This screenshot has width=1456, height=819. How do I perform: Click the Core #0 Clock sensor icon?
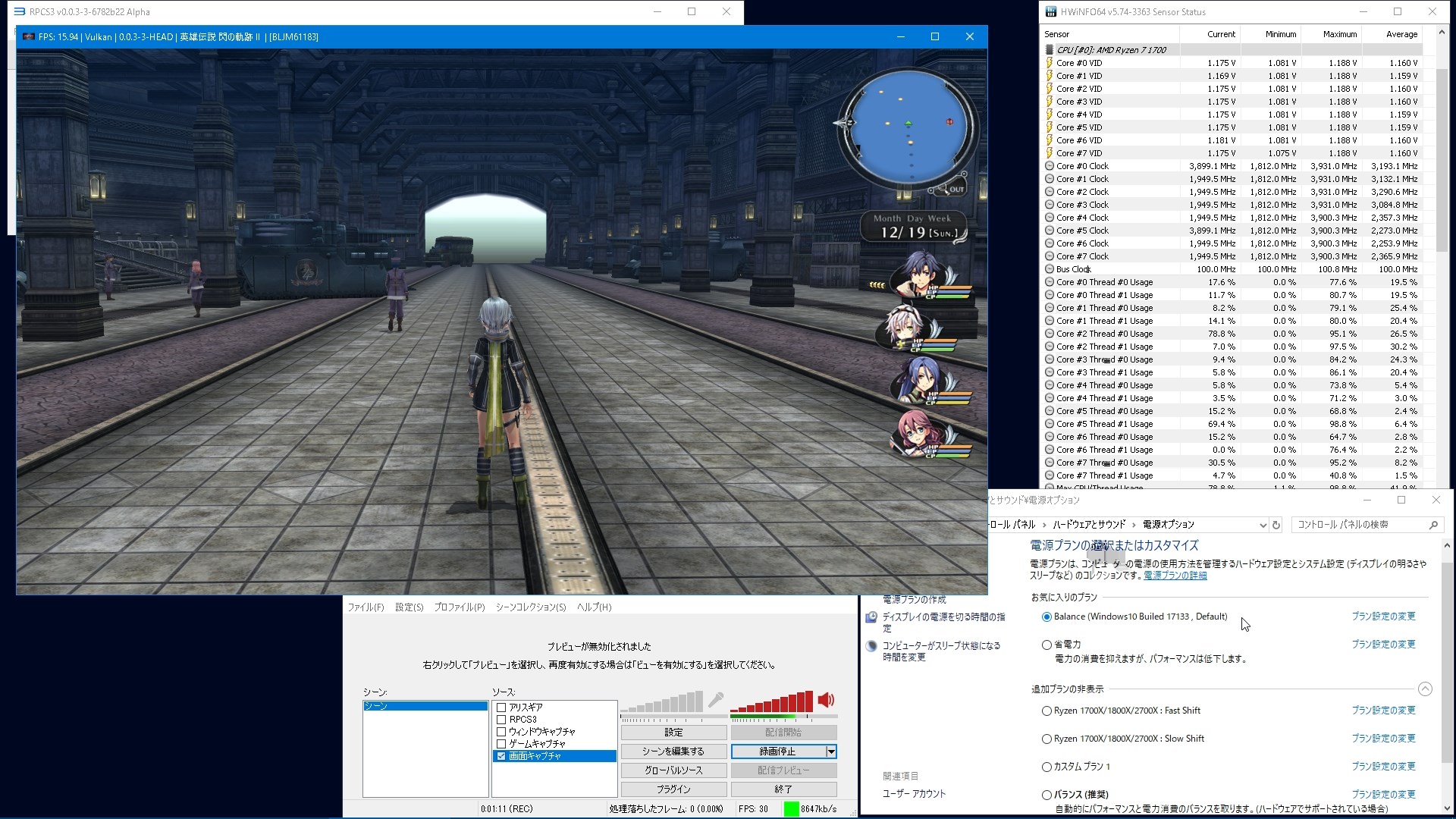[x=1050, y=166]
